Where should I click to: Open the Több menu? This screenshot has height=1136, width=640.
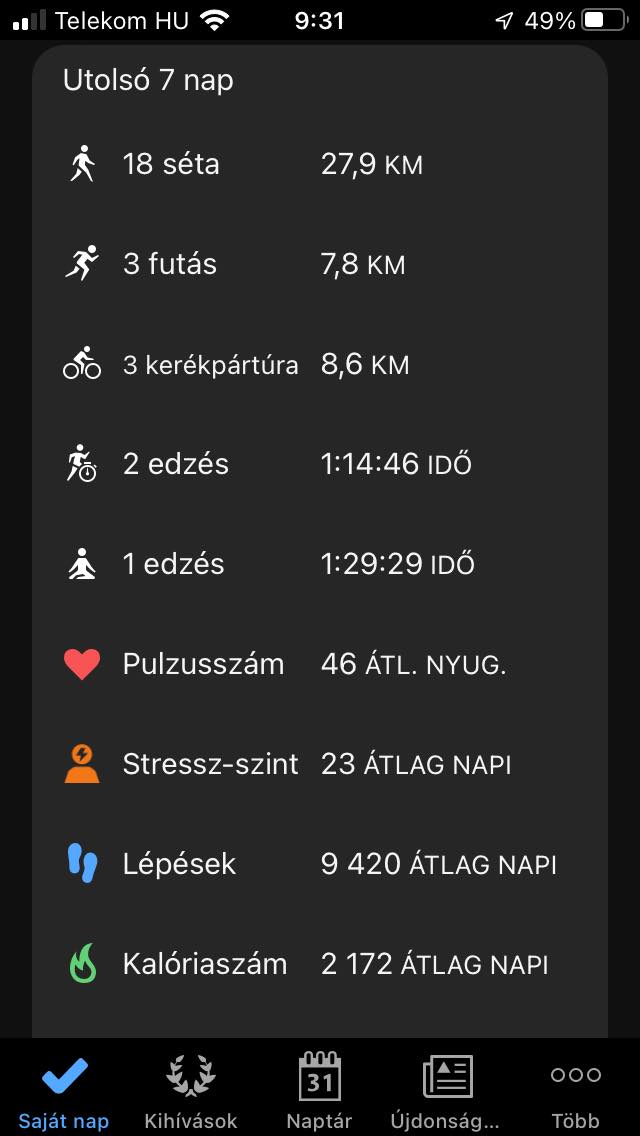click(575, 1090)
